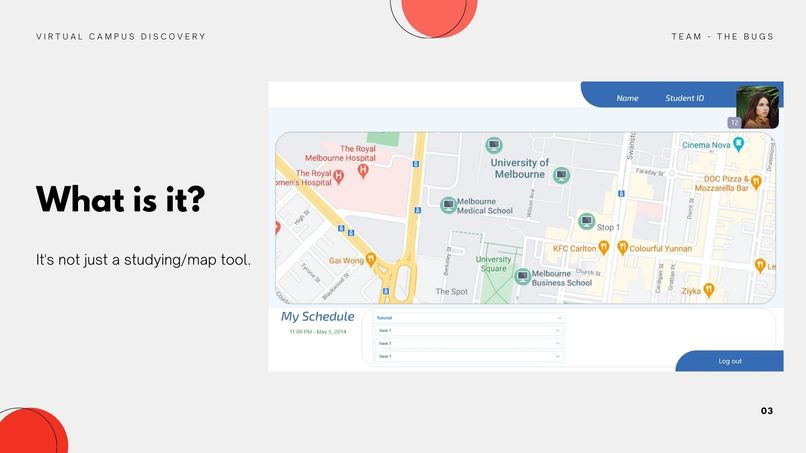Screen dimensions: 806x453
Task: Click the tram stop icon on Swanston Street
Action: (x=621, y=194)
